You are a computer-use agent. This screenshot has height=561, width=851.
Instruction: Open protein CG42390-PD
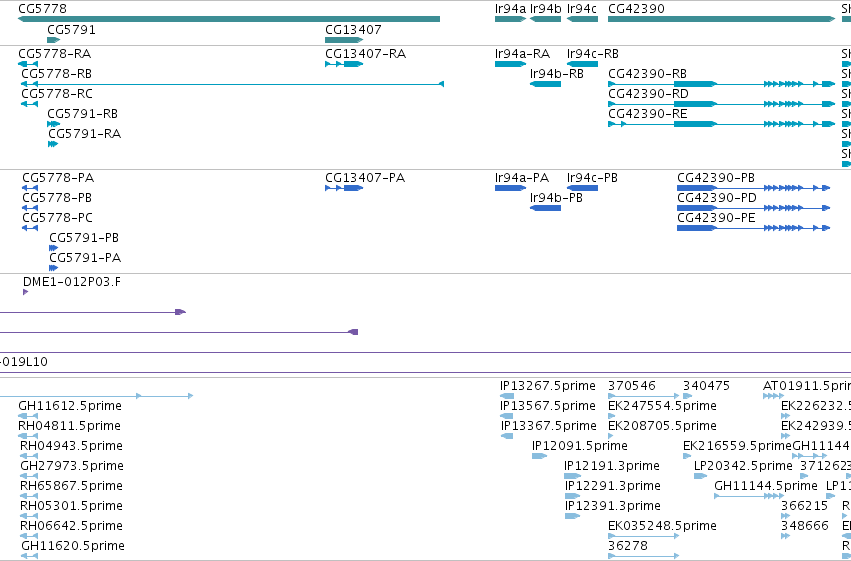coord(753,208)
